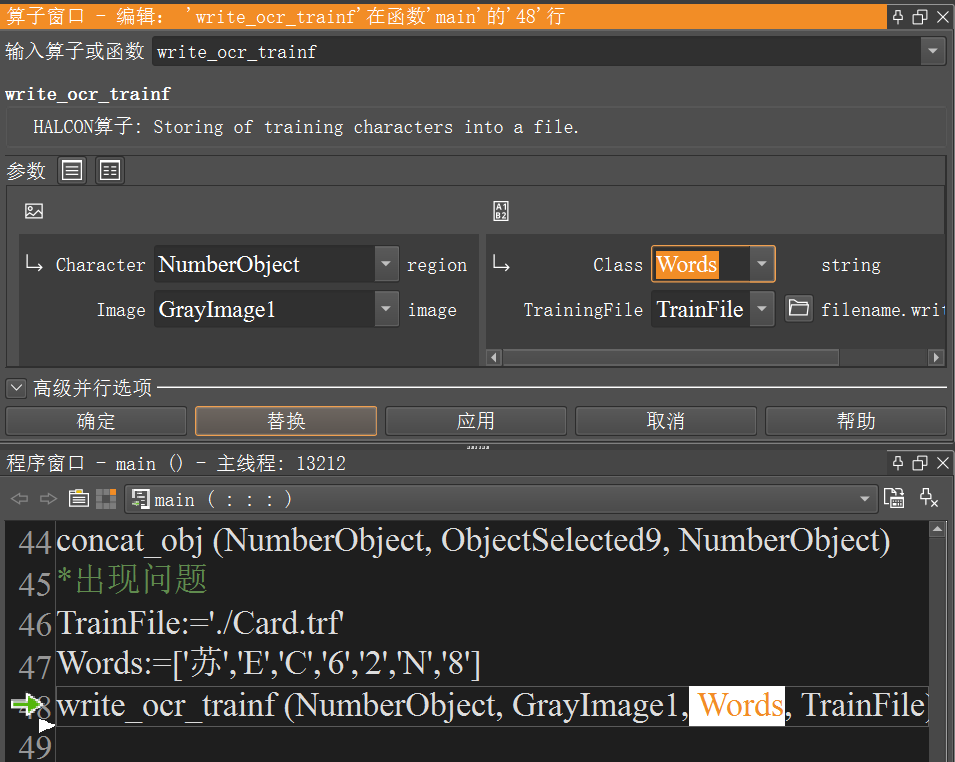Pin the program window with pushpin icon
The width and height of the screenshot is (955, 762).
[x=898, y=463]
